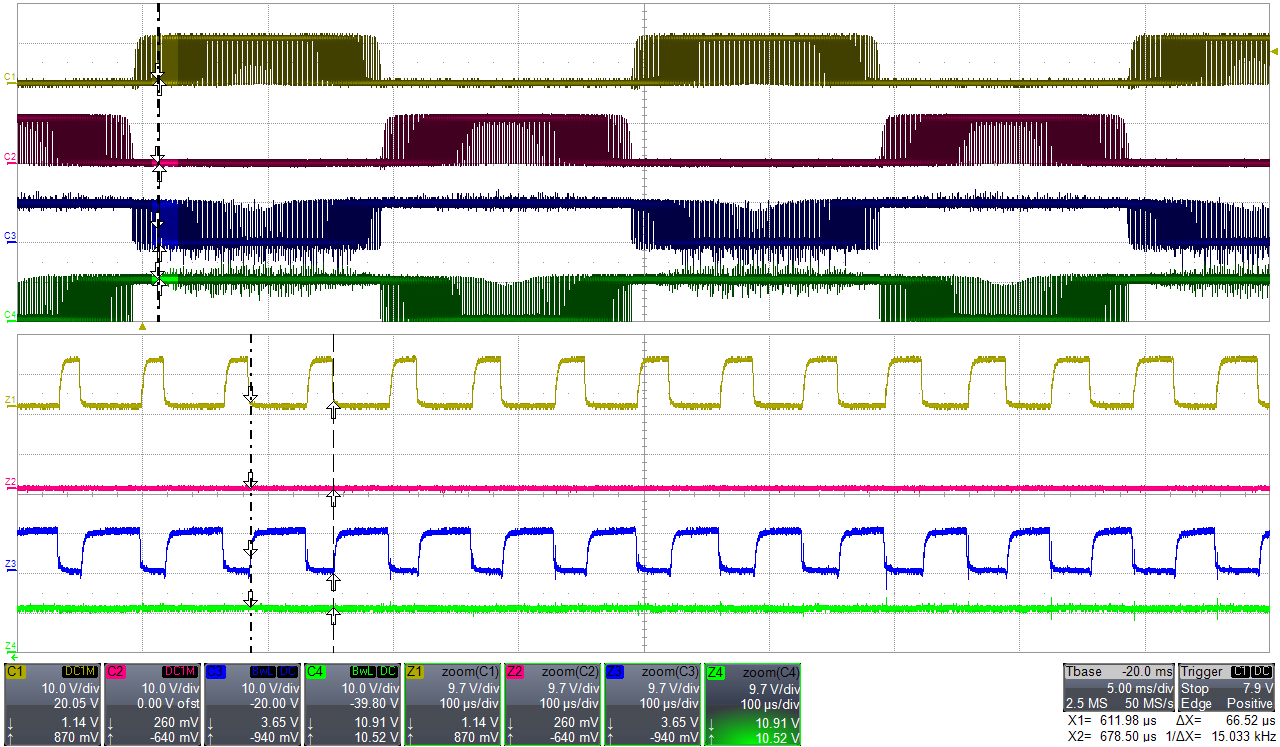Click the DC1M coupling badge on C1

[x=80, y=671]
